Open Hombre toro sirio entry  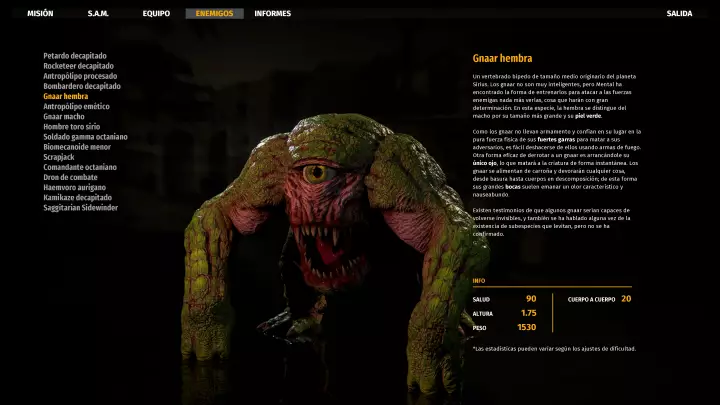tap(72, 127)
